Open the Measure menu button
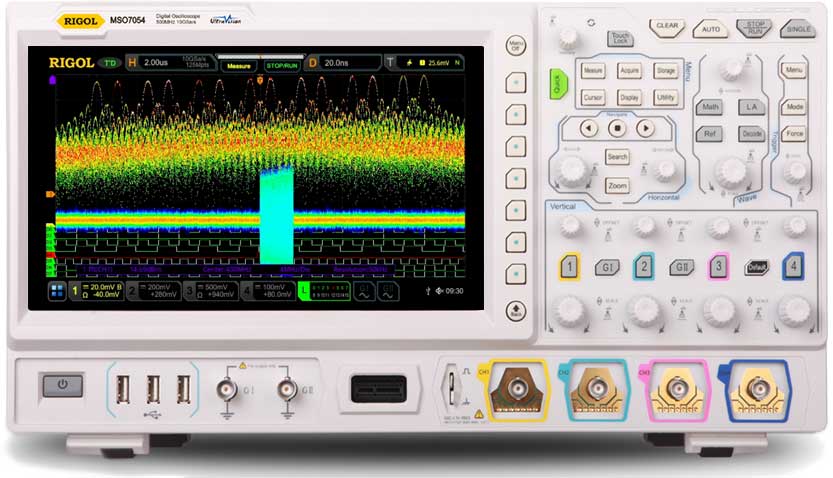Screen dimensions: 833x478 593,72
